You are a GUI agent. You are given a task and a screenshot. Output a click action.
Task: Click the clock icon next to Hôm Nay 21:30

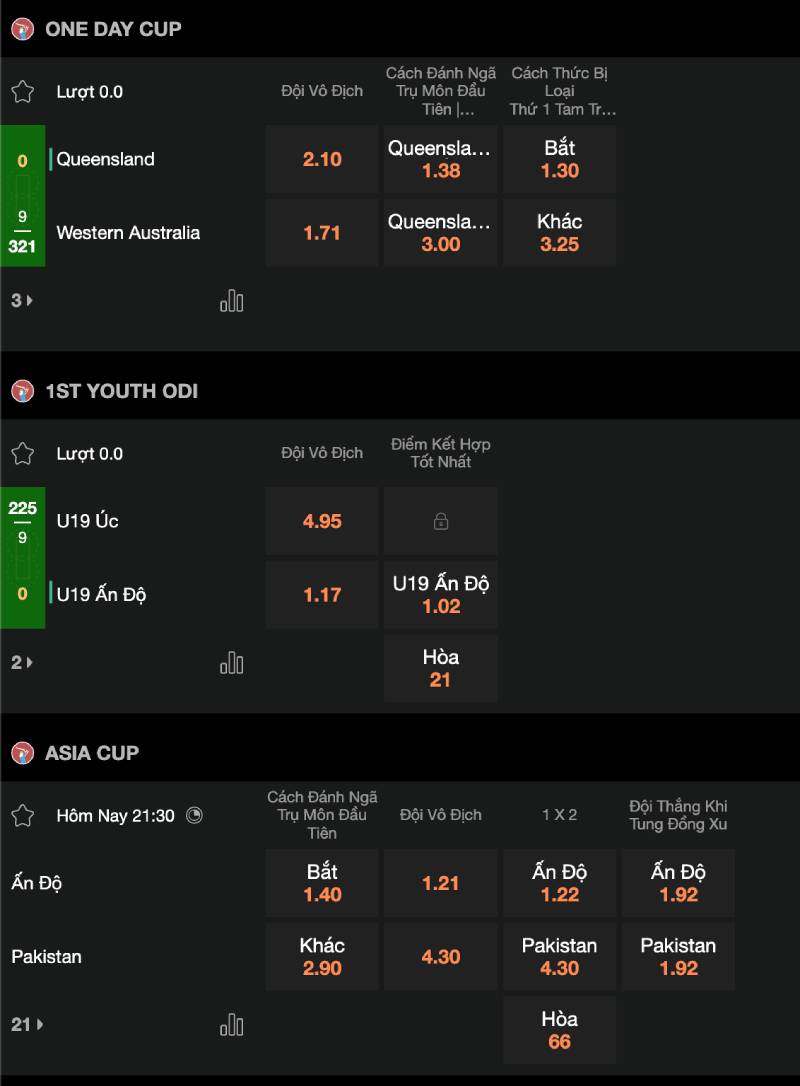click(195, 815)
